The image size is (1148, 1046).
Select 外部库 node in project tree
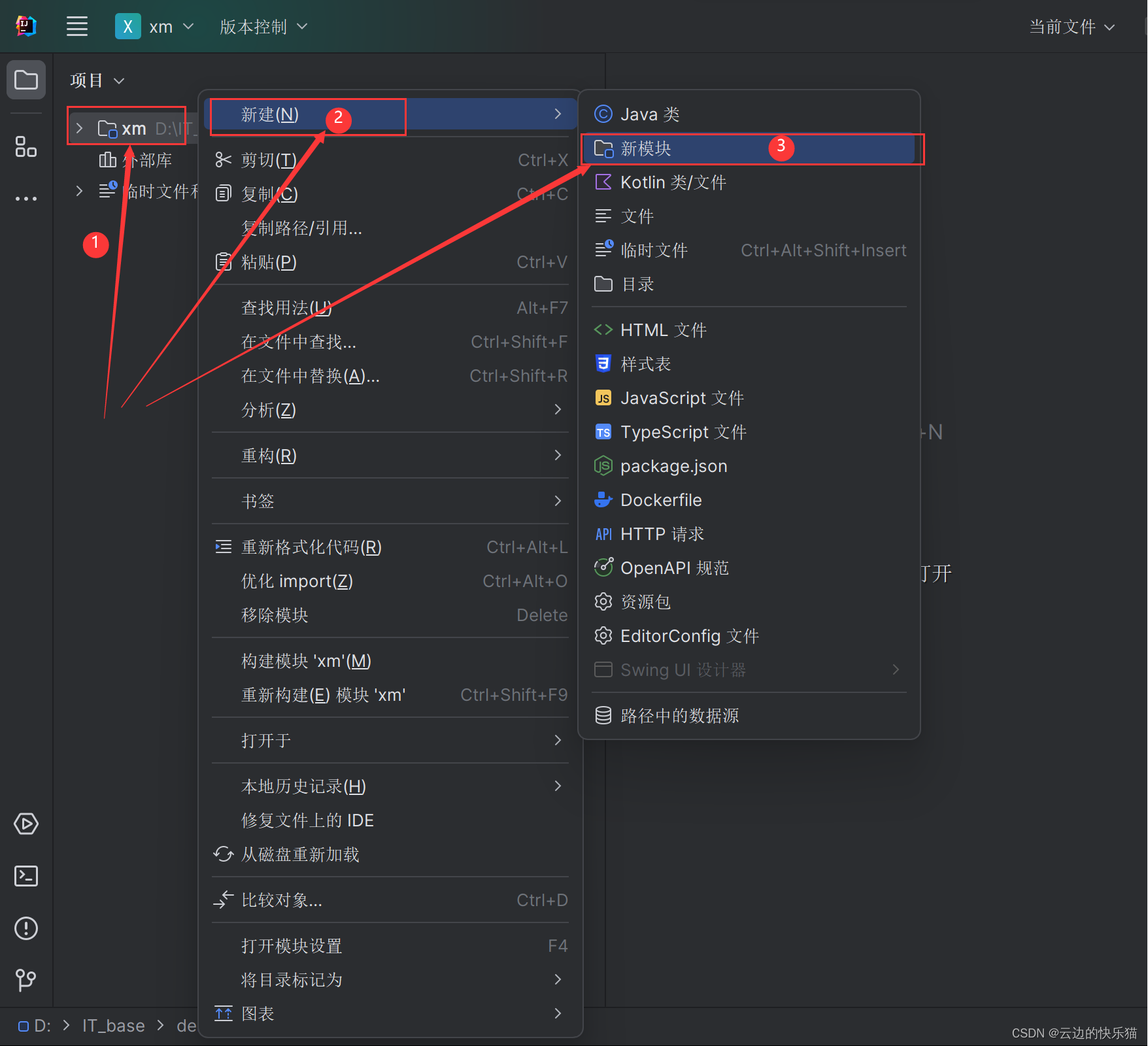click(x=135, y=160)
